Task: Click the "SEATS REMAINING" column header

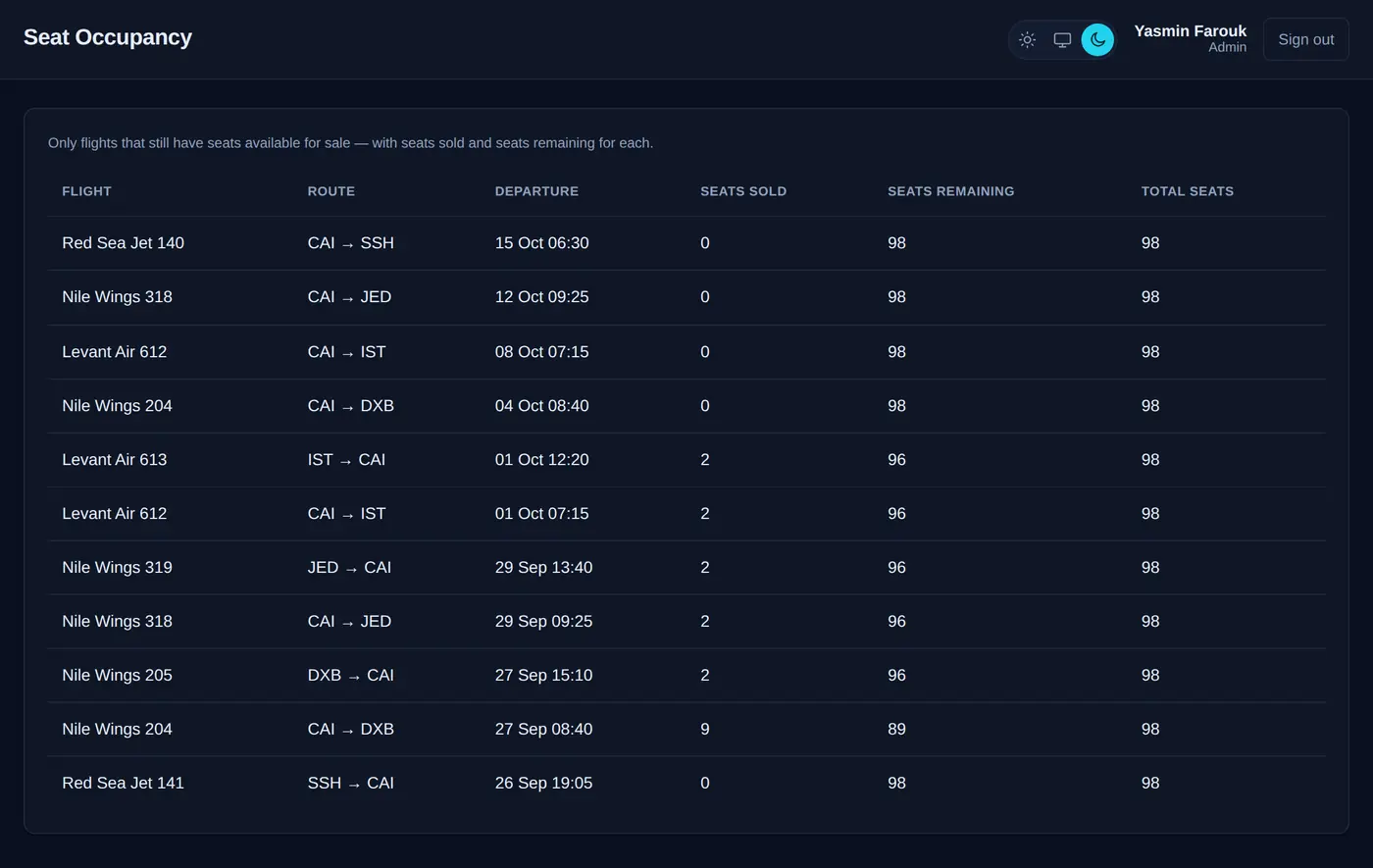Action: [x=951, y=191]
